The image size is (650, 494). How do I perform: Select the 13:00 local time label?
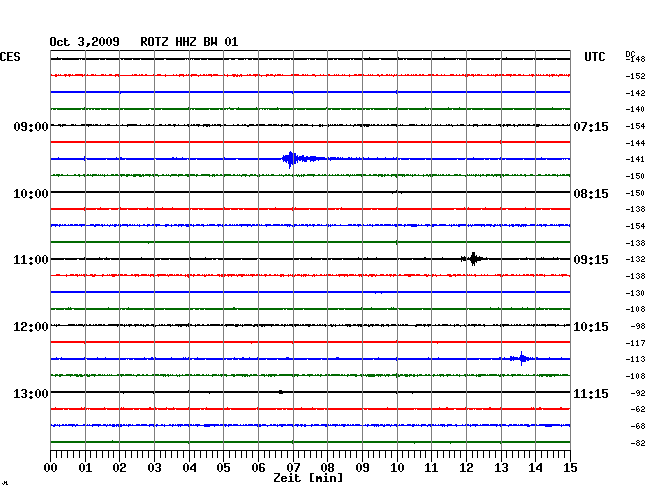click(x=31, y=393)
